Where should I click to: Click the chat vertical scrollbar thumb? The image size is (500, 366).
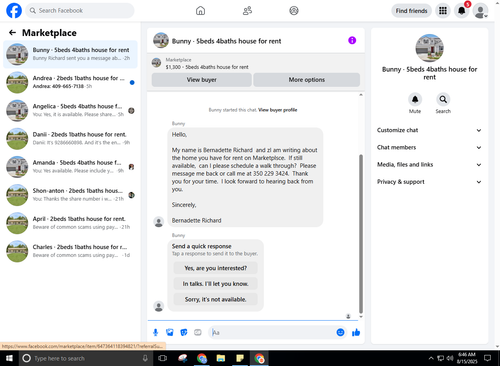tap(361, 233)
